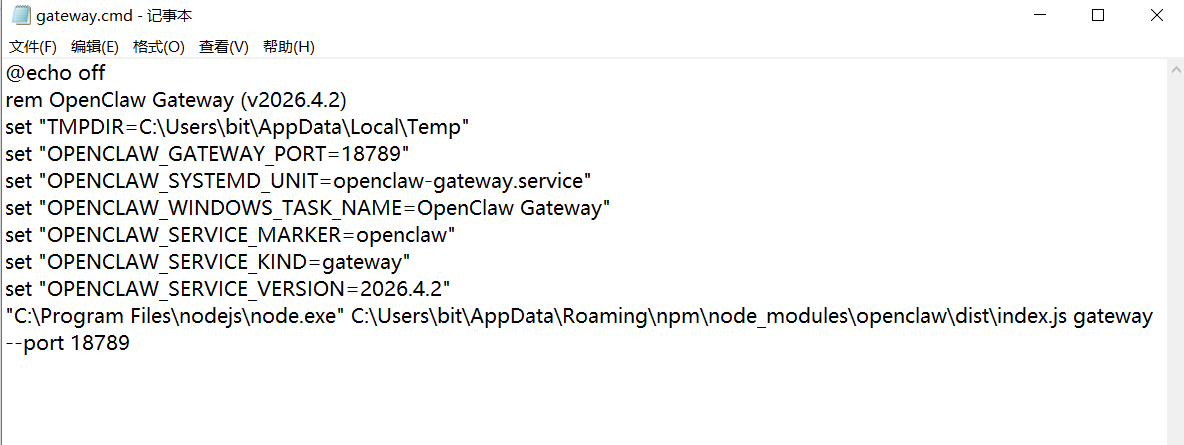Place cursor in the TMPDIR line

(x=237, y=127)
